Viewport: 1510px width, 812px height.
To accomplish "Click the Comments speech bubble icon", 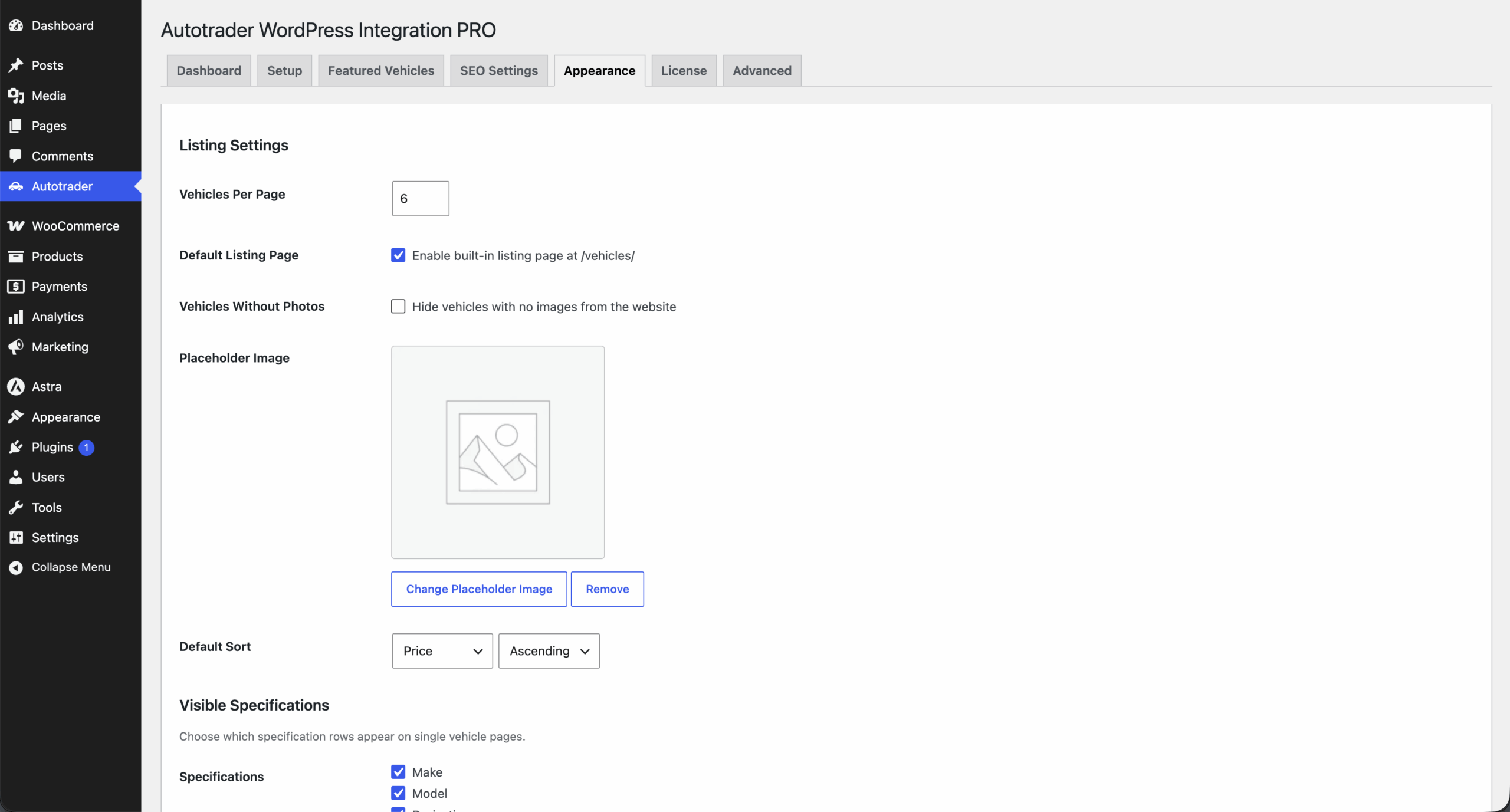I will click(16, 156).
